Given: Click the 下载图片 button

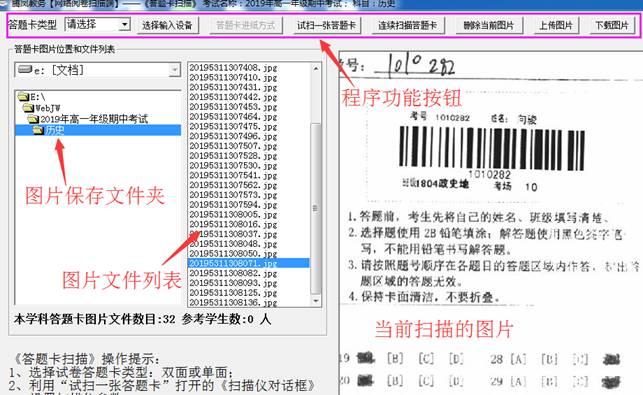Looking at the screenshot, I should coord(612,25).
